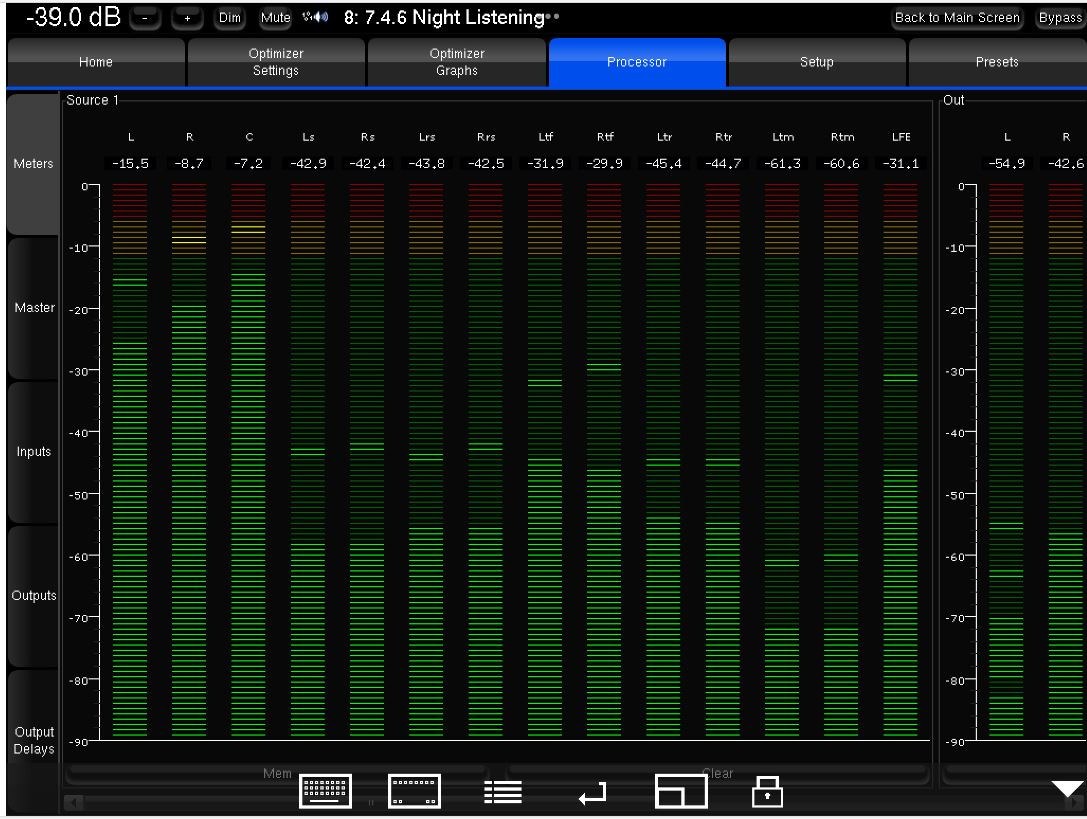The width and height of the screenshot is (1087, 819).
Task: Increase volume with the plus button
Action: tap(187, 17)
